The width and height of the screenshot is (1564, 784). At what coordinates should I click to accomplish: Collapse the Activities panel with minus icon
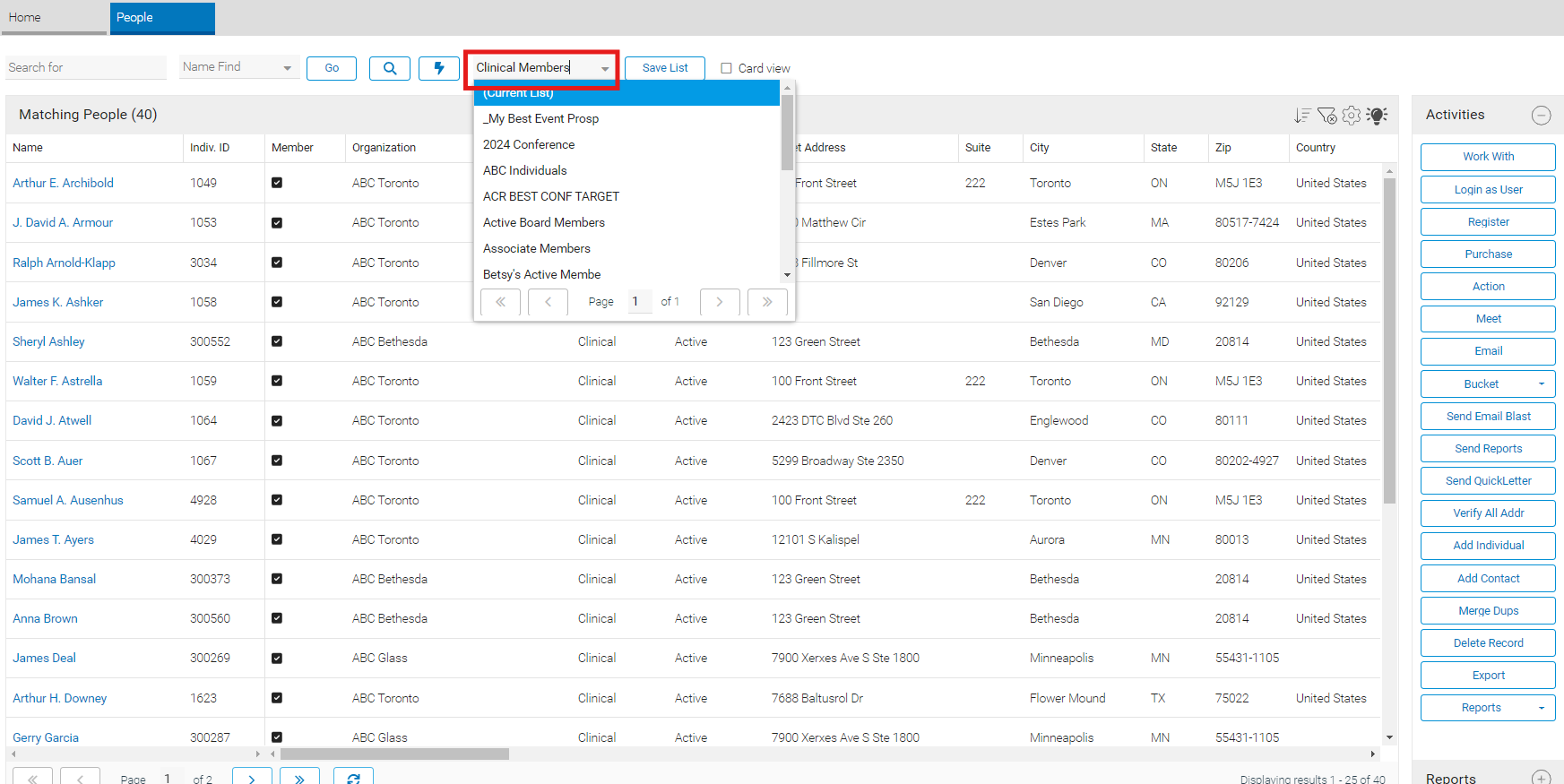[x=1542, y=115]
